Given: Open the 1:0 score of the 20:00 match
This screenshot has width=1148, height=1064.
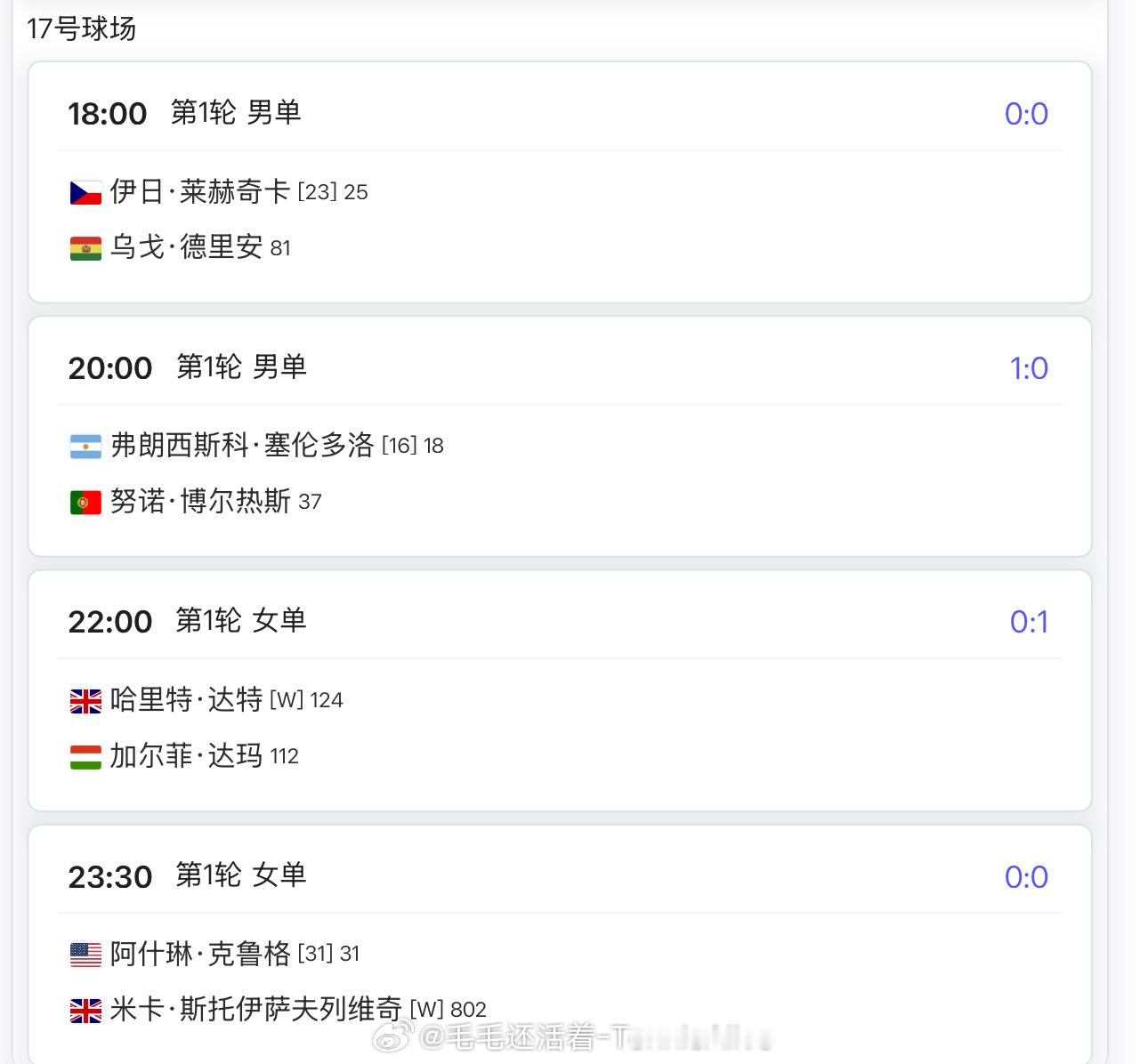Looking at the screenshot, I should tap(1029, 368).
